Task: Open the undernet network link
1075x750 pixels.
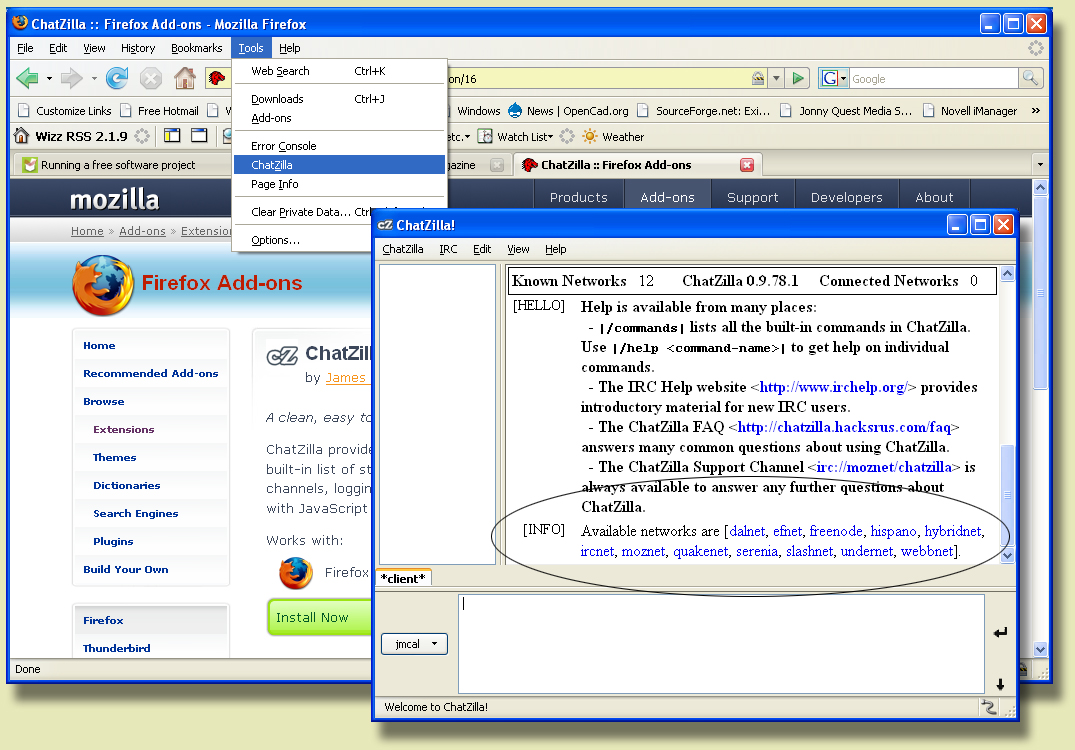Action: 867,551
